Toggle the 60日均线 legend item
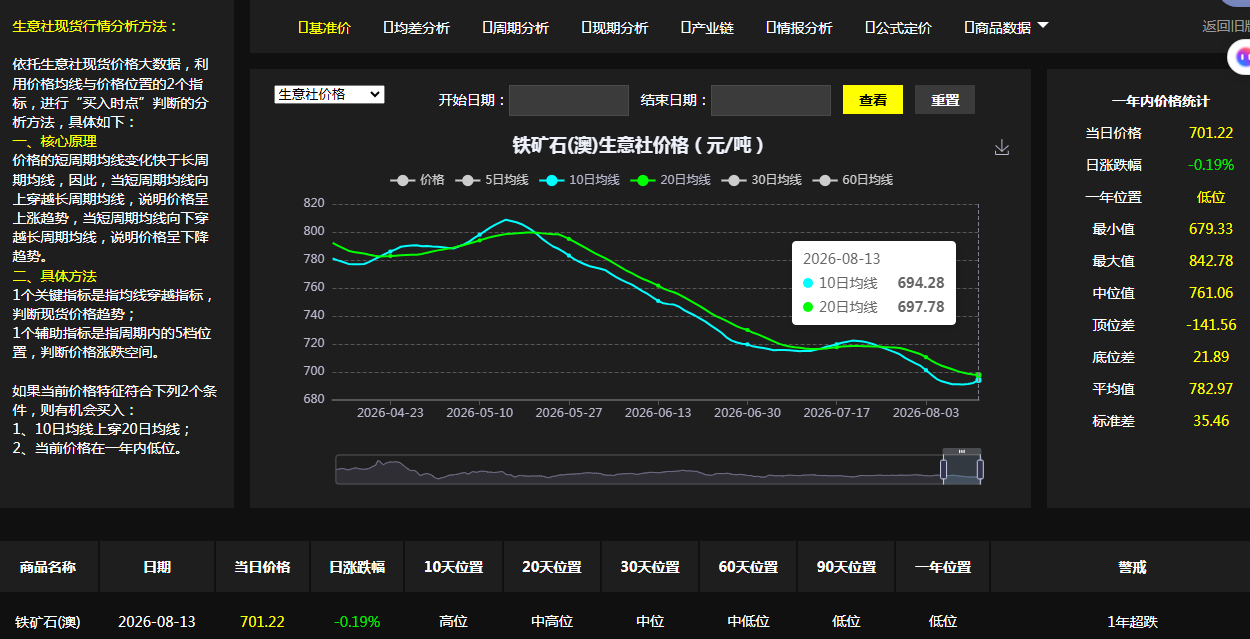The image size is (1250, 639). (x=855, y=180)
